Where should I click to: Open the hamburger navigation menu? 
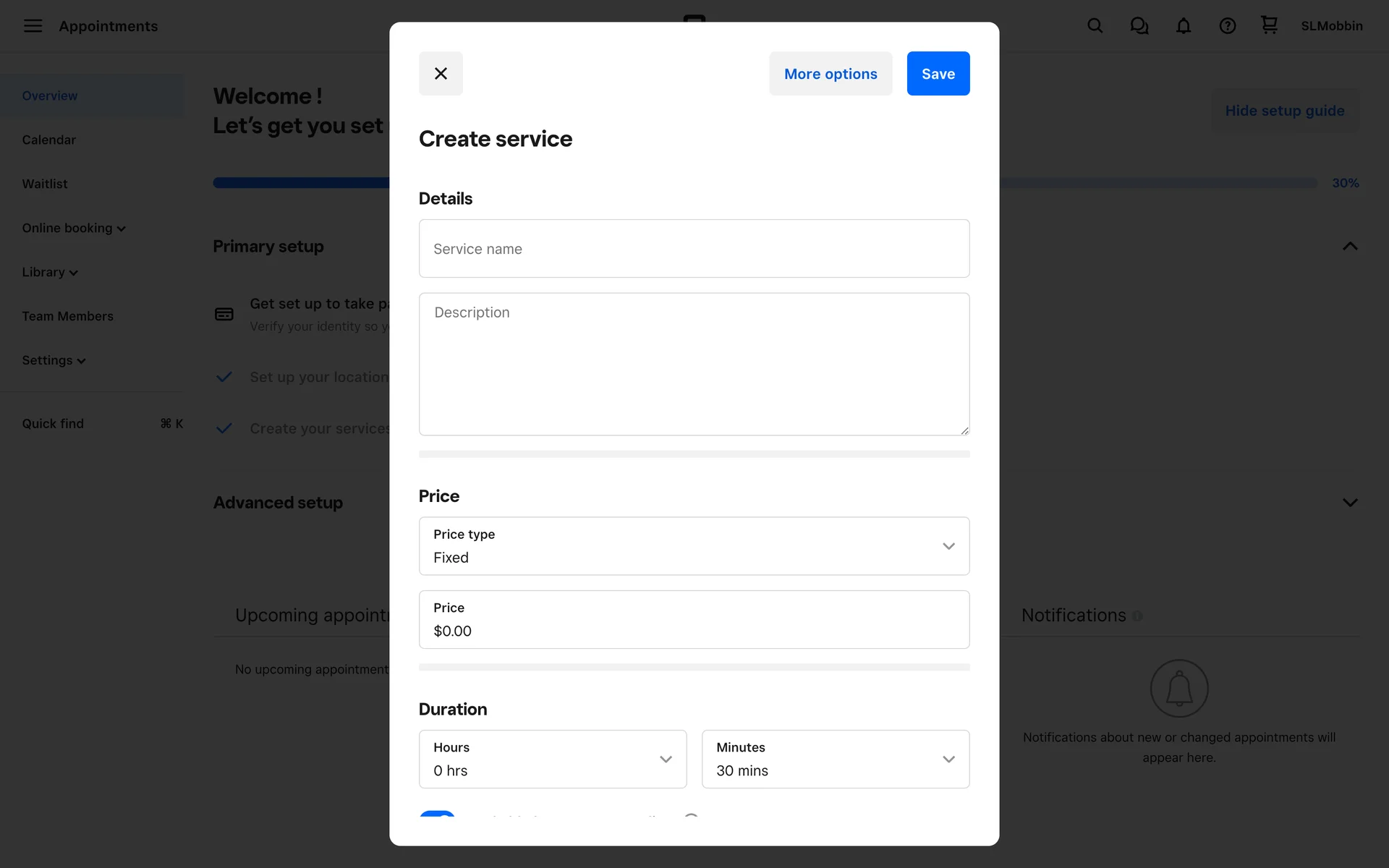pos(33,26)
